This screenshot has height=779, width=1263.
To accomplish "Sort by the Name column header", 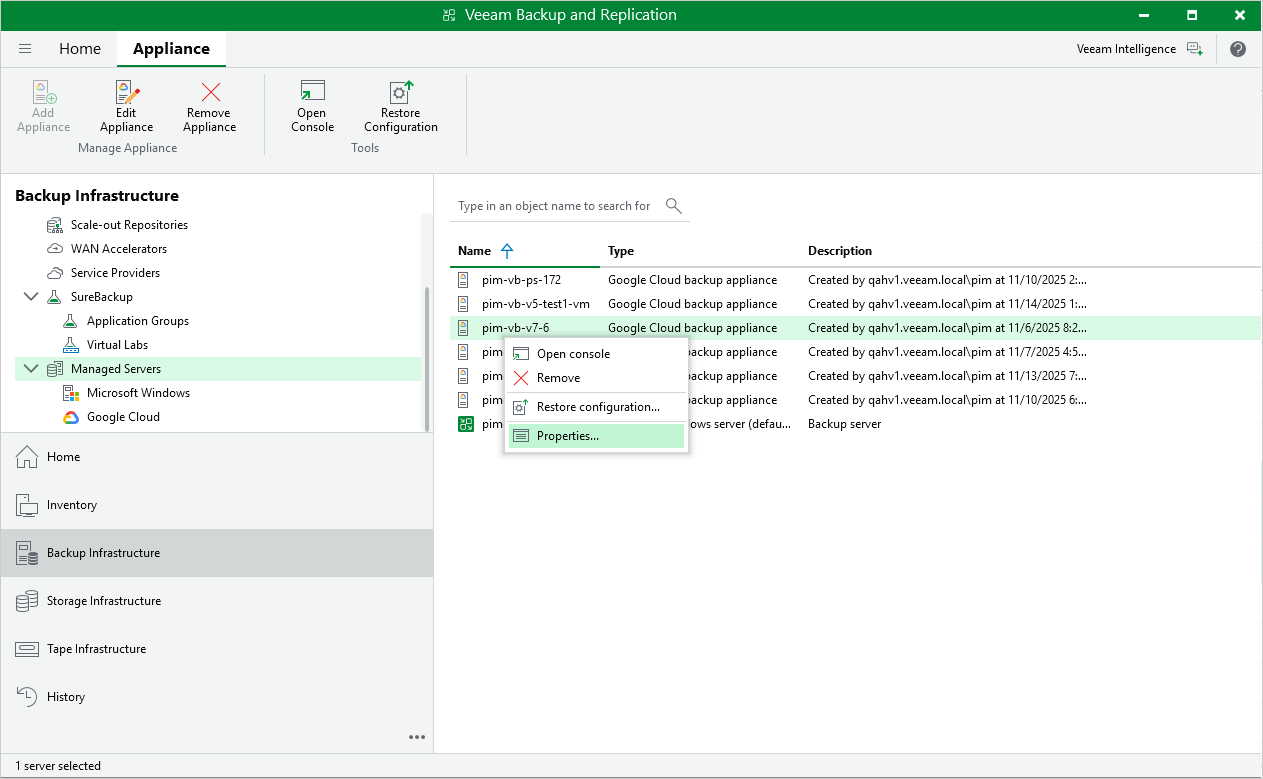I will [x=524, y=251].
